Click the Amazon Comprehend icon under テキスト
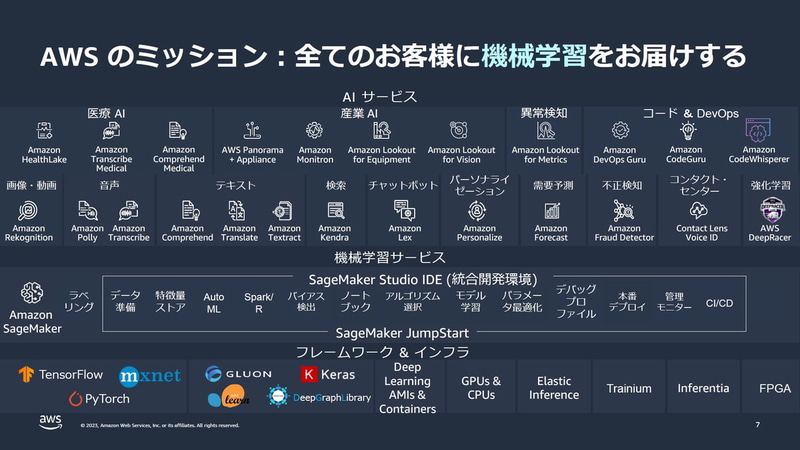 190,211
